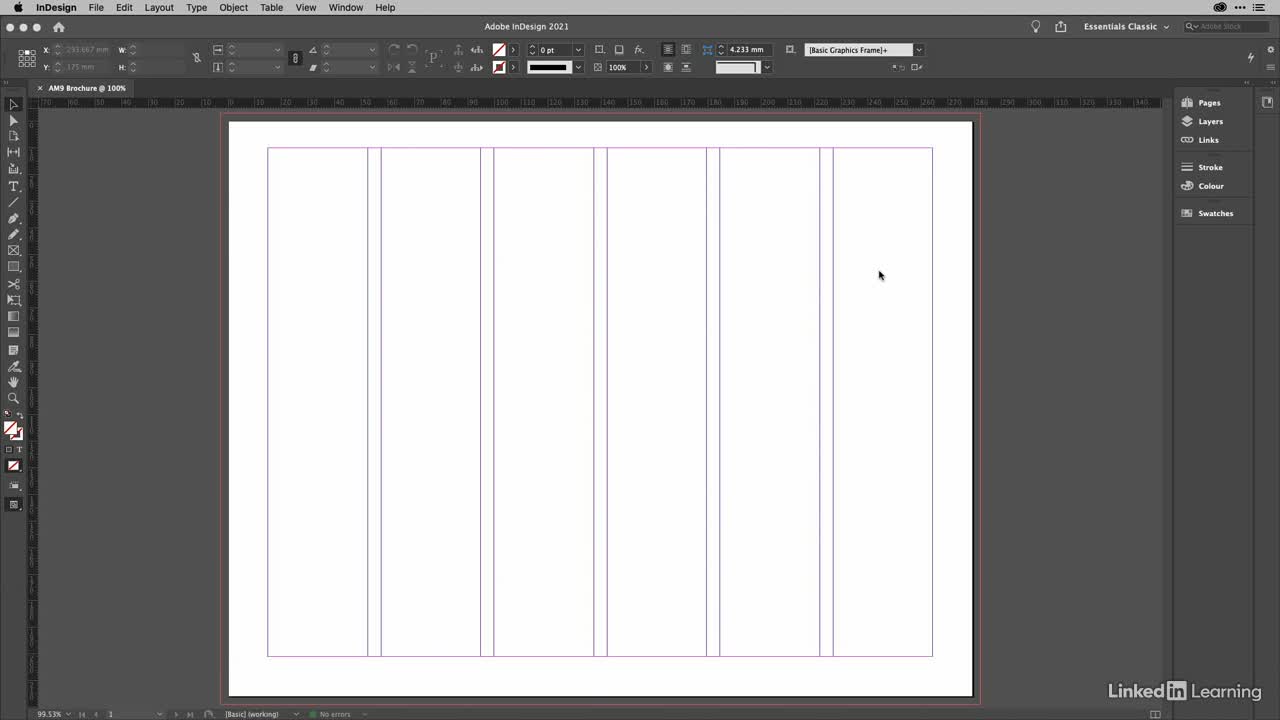Image resolution: width=1280 pixels, height=720 pixels.
Task: Select the Scissors tool
Action: (14, 284)
